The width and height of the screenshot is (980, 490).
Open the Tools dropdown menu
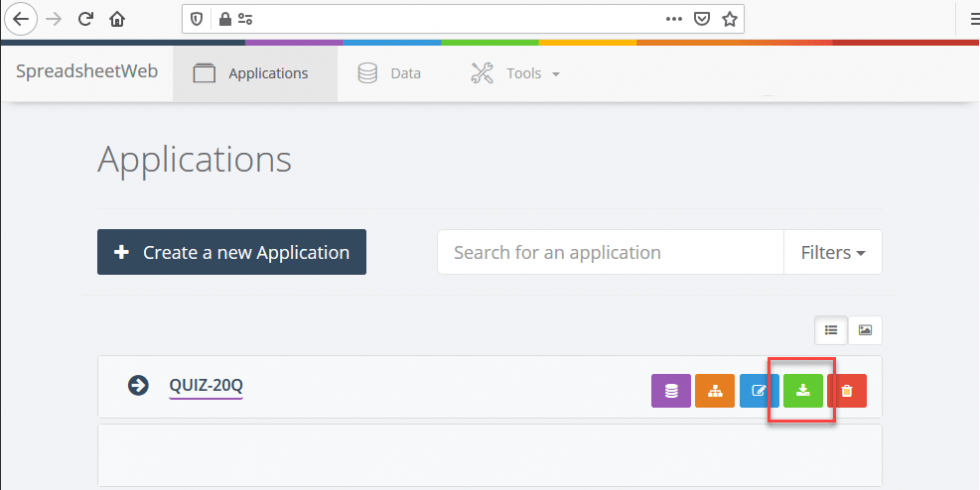[x=515, y=73]
